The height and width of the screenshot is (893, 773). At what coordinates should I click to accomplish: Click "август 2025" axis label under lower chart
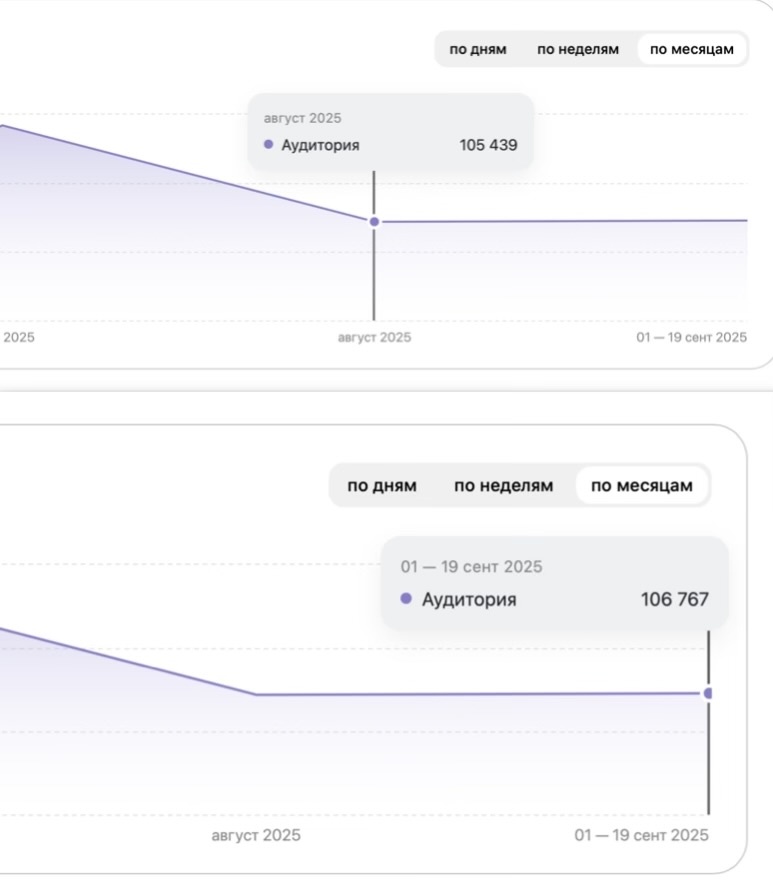click(256, 836)
